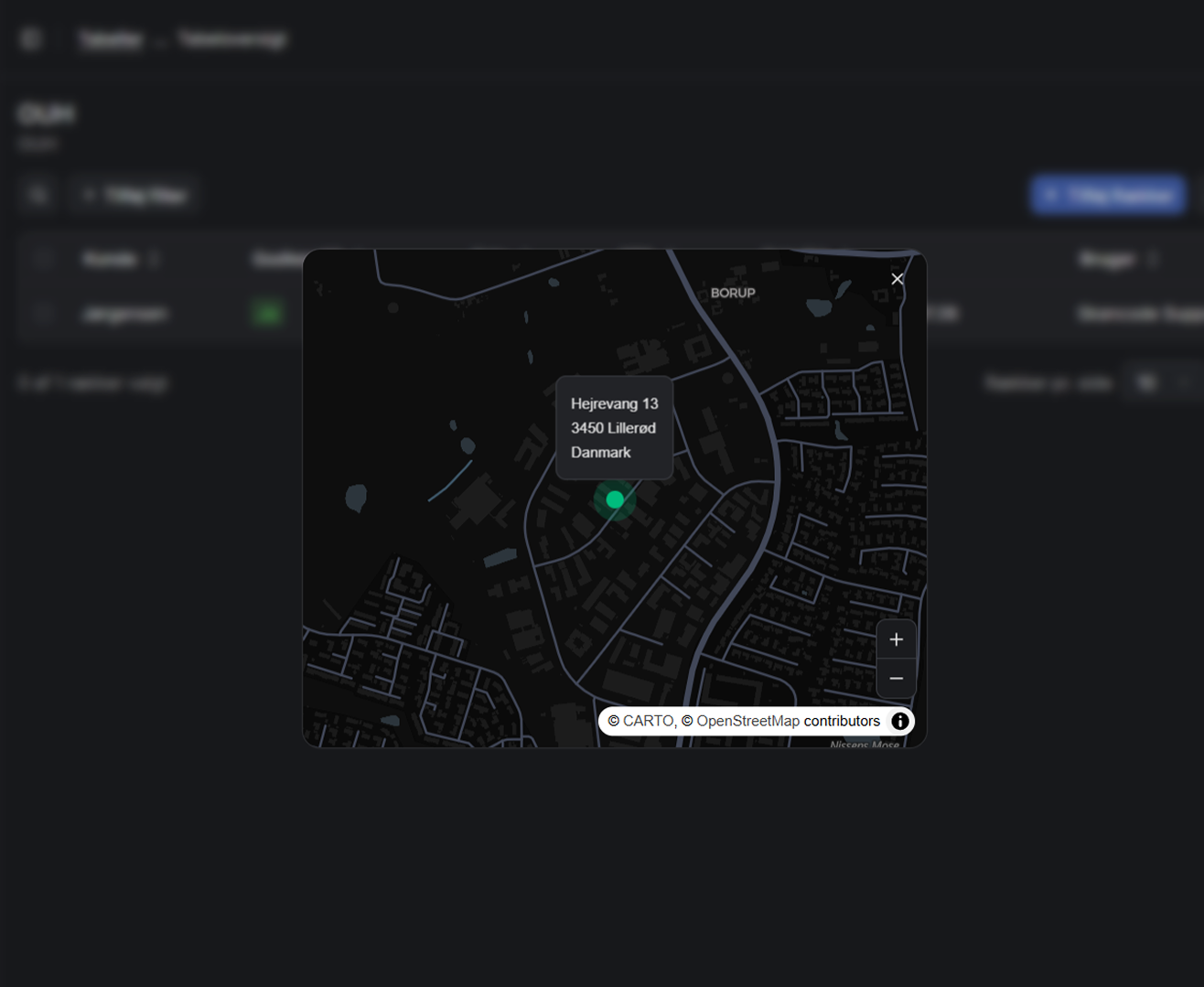Image resolution: width=1204 pixels, height=987 pixels.
Task: Open the search icon above the table
Action: coord(38,195)
